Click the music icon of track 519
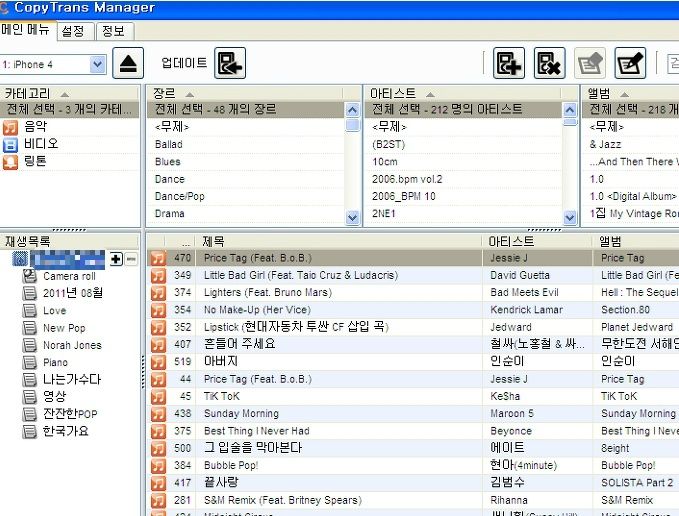This screenshot has width=679, height=516. pos(158,362)
